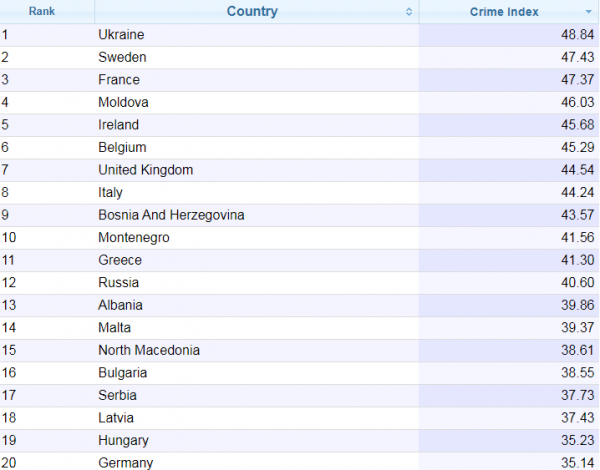
Task: Click the Hungary country name
Action: point(123,441)
